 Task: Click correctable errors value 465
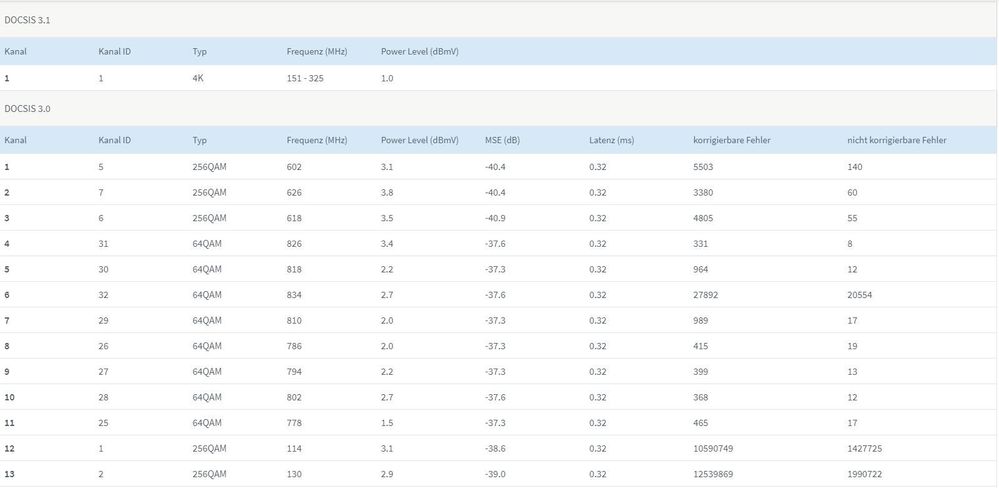pos(700,422)
